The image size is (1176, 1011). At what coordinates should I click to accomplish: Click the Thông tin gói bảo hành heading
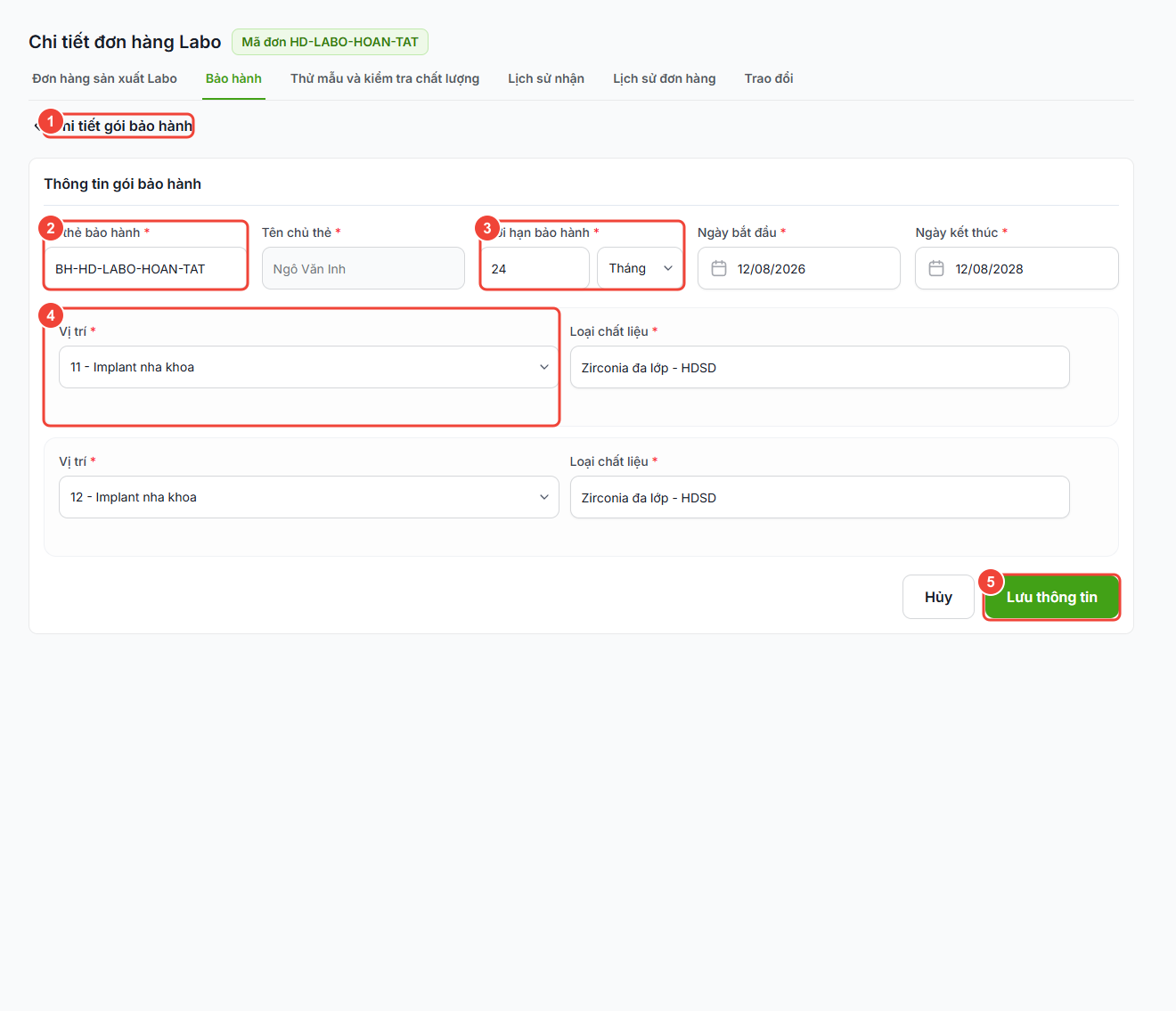[x=123, y=183]
